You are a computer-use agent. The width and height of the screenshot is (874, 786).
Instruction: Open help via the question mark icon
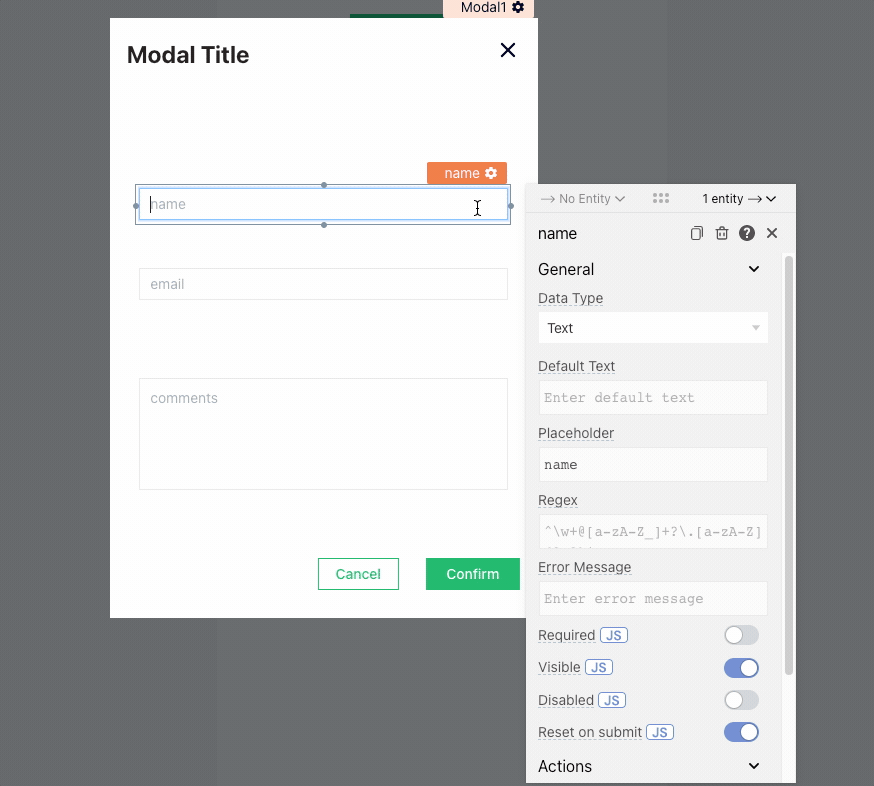point(747,233)
